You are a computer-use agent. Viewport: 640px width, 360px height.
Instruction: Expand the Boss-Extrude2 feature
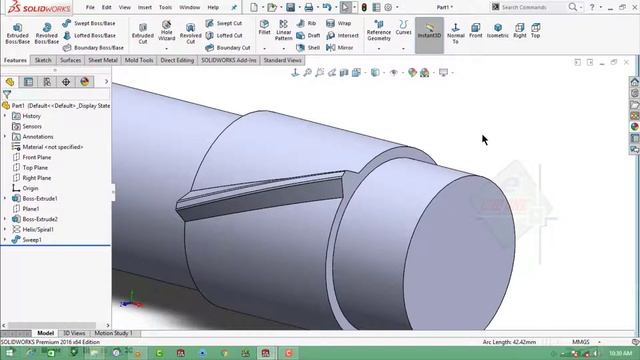pos(5,219)
